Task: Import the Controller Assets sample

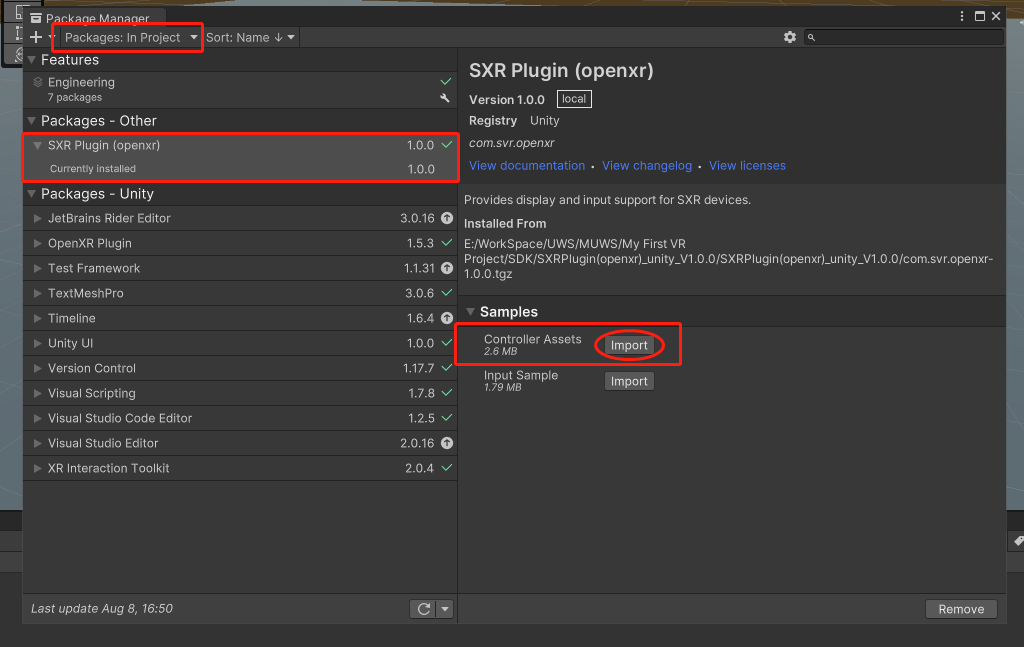Action: 629,344
